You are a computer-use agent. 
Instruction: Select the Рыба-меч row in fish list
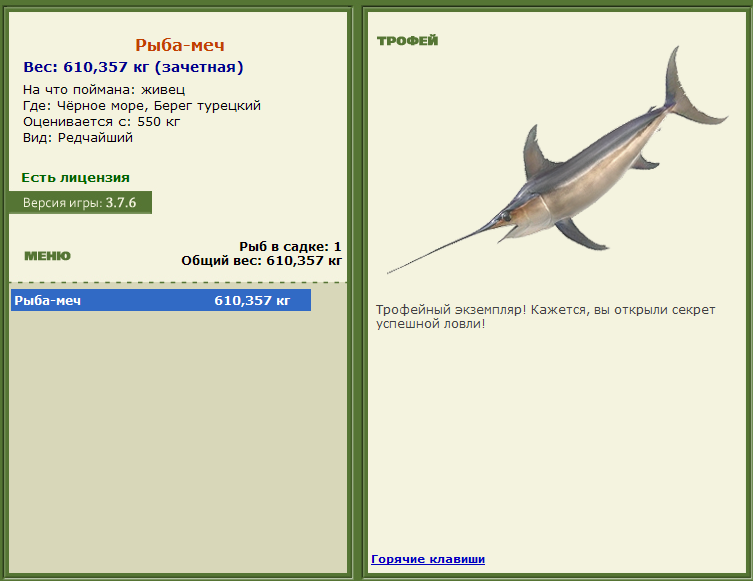click(161, 300)
